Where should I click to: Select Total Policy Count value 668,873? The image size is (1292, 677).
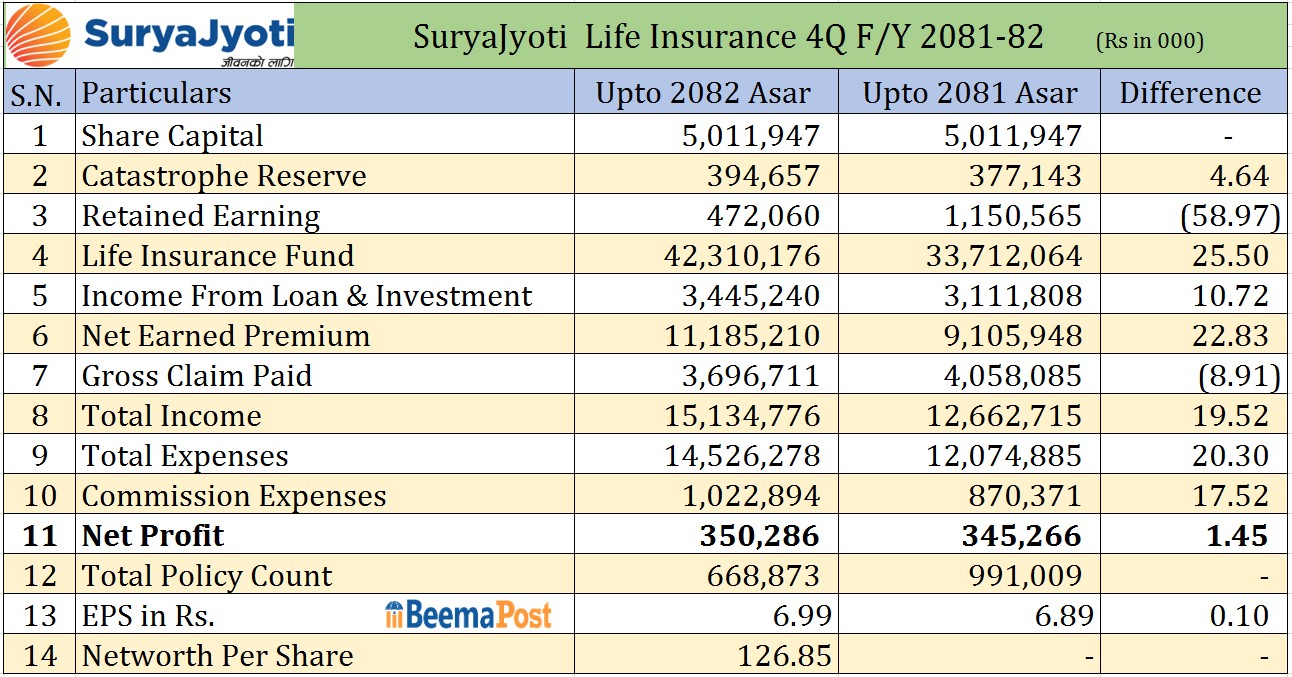click(x=759, y=575)
